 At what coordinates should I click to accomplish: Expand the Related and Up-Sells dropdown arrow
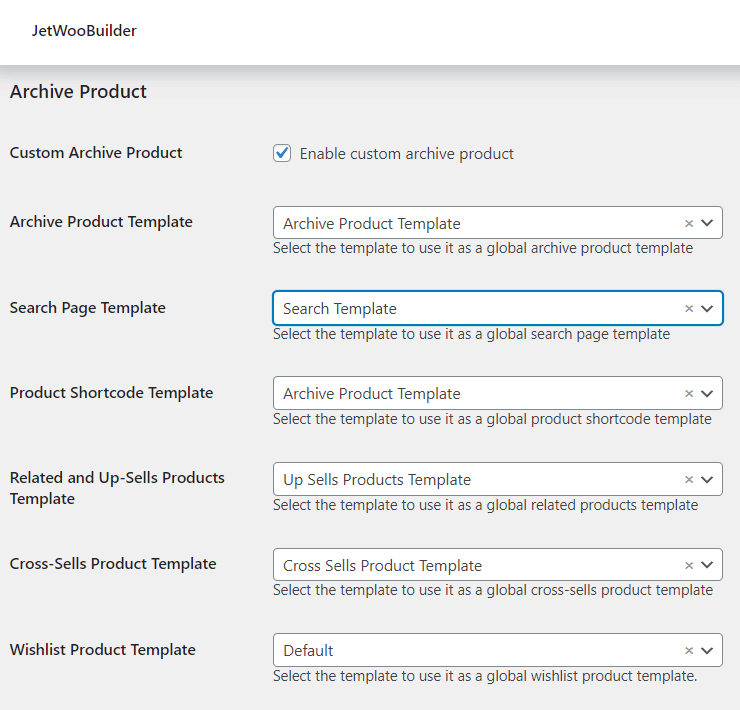tap(706, 480)
